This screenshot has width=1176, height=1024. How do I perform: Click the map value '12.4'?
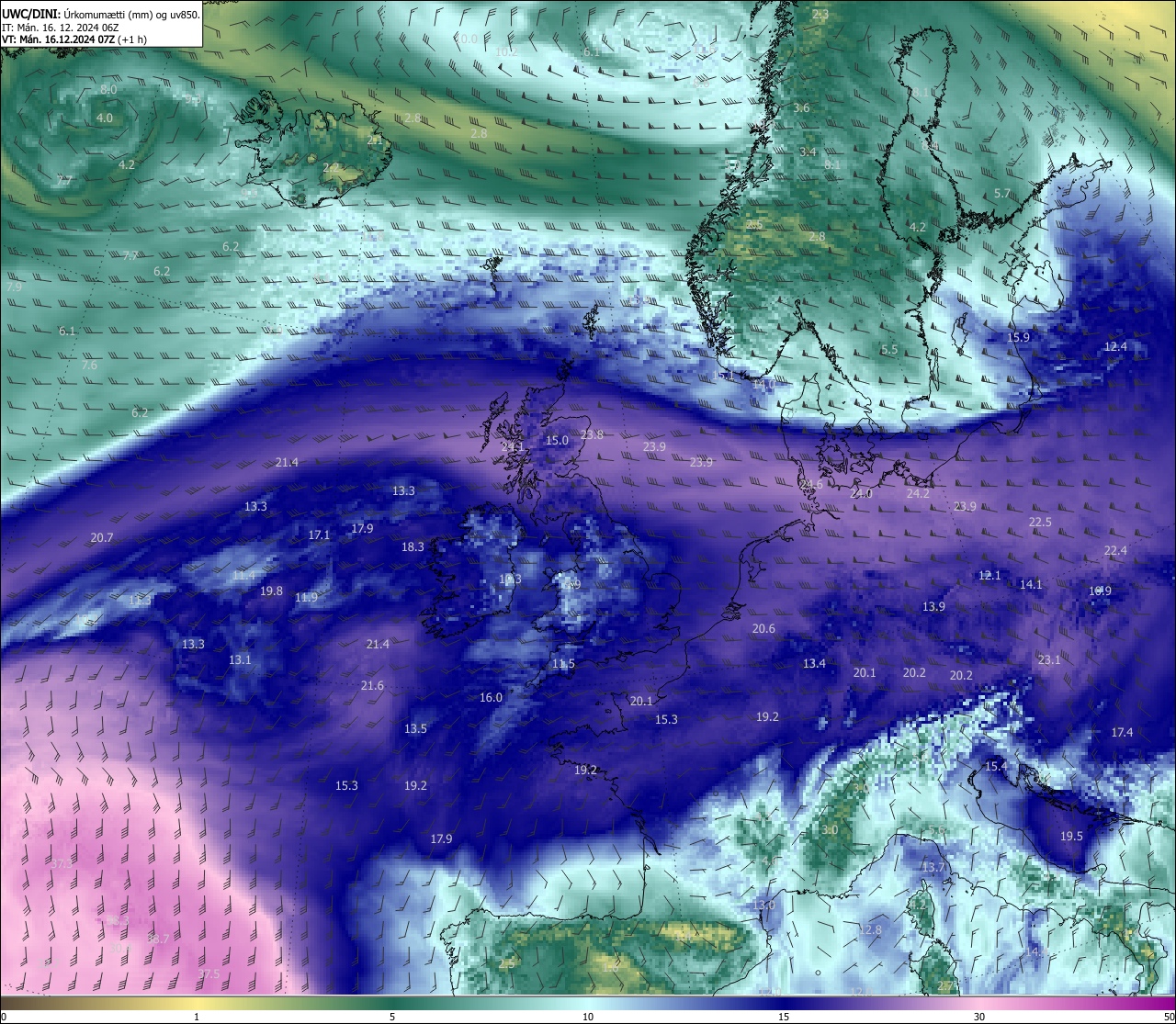1115,346
